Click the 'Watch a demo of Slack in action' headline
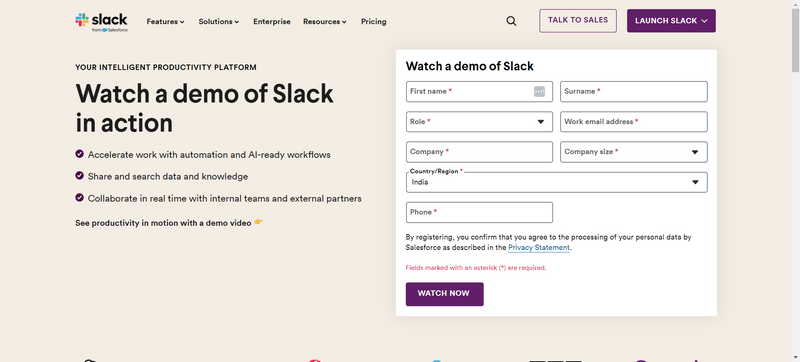This screenshot has height=362, width=800. (205, 108)
